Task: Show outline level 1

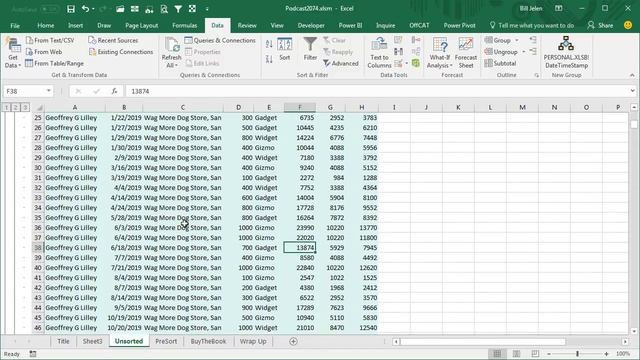Action: 6,107
